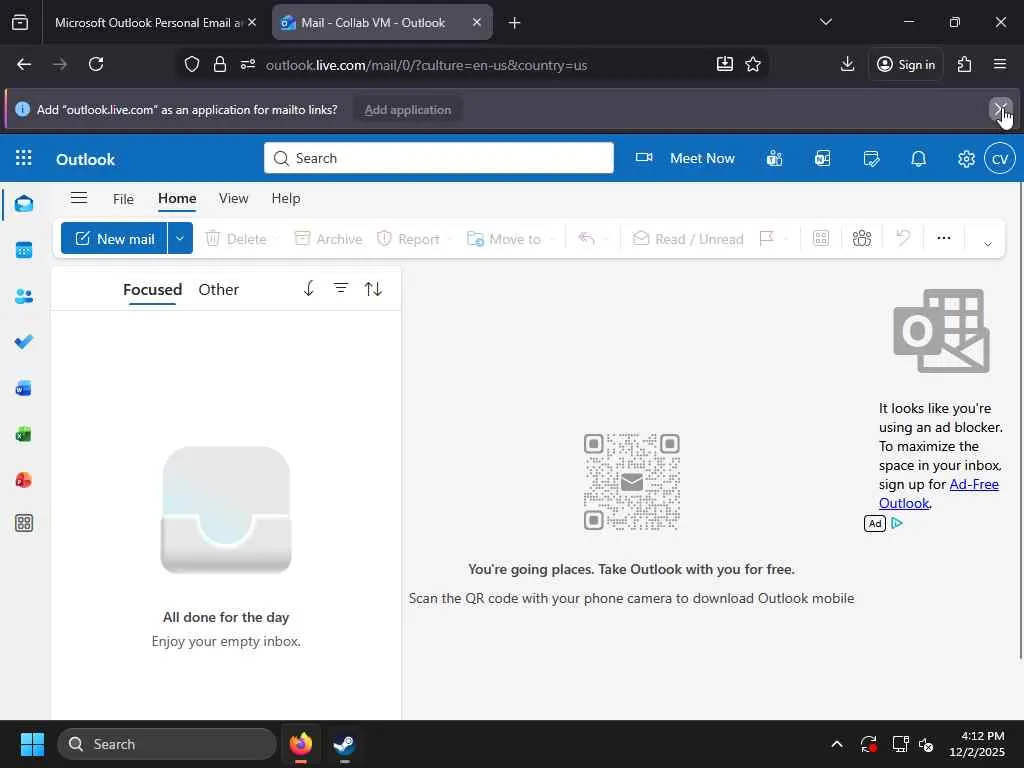Open the Windows Start menu

[32, 744]
